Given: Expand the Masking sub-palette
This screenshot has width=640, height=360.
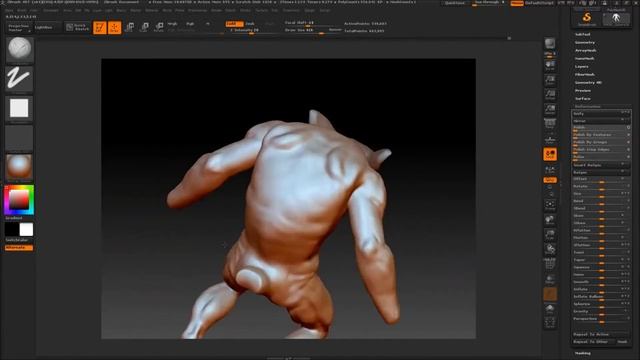Looking at the screenshot, I should pos(583,353).
